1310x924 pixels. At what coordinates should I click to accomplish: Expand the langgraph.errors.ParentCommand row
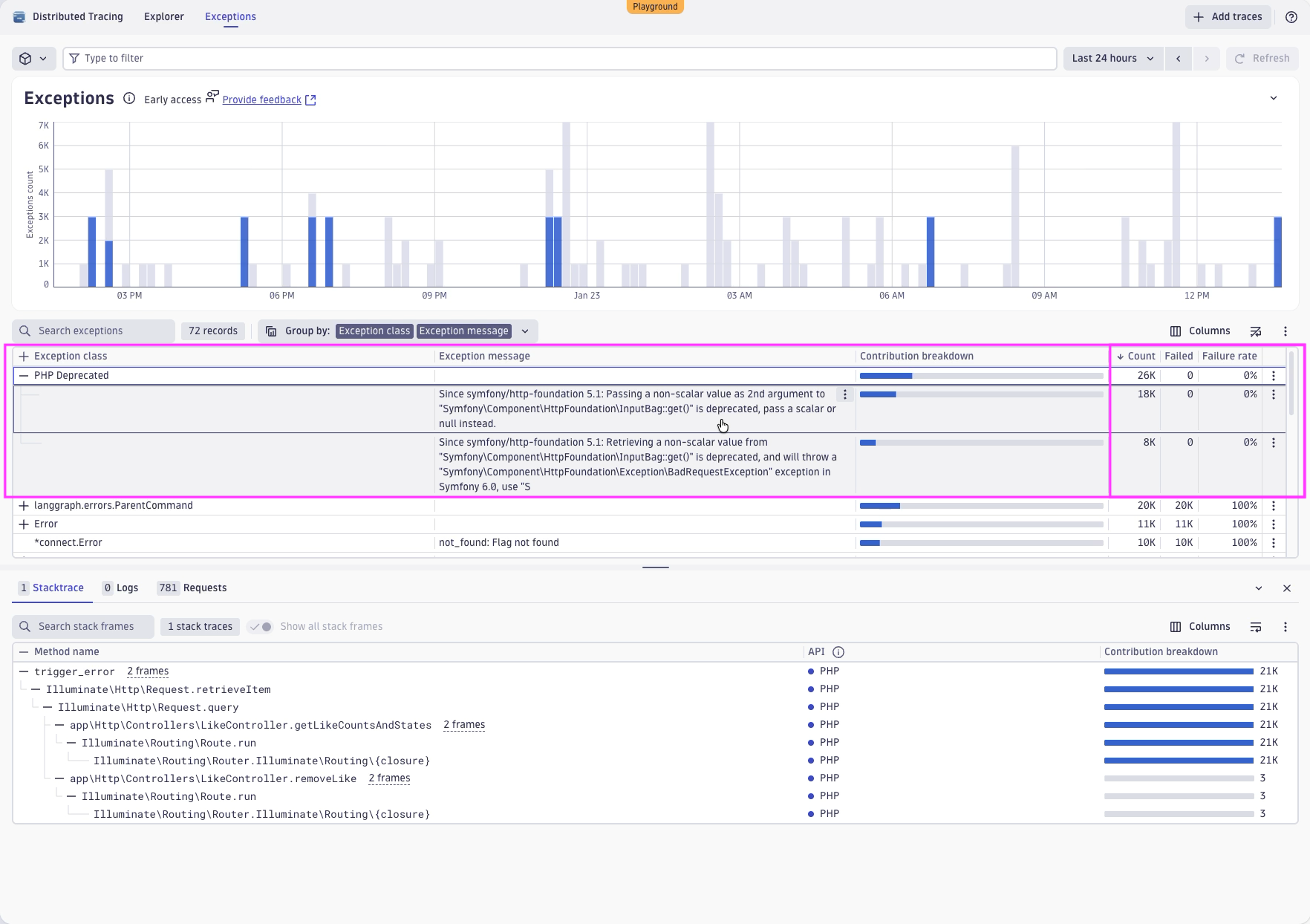(x=24, y=506)
